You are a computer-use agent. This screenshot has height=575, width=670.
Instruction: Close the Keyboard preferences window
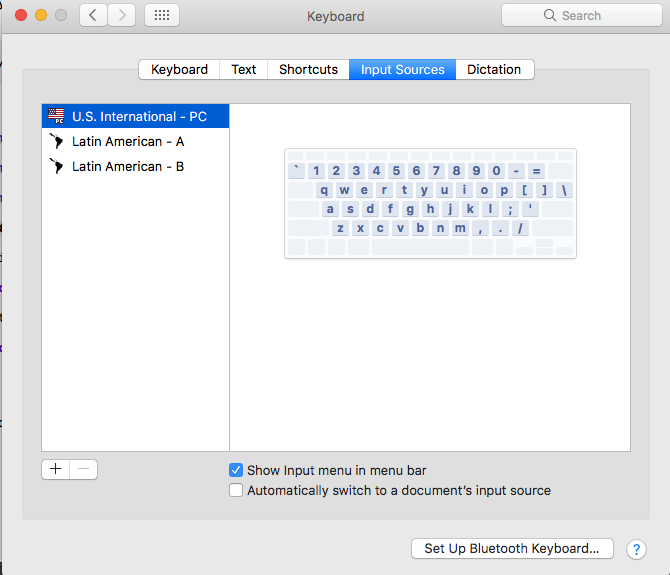click(x=21, y=15)
